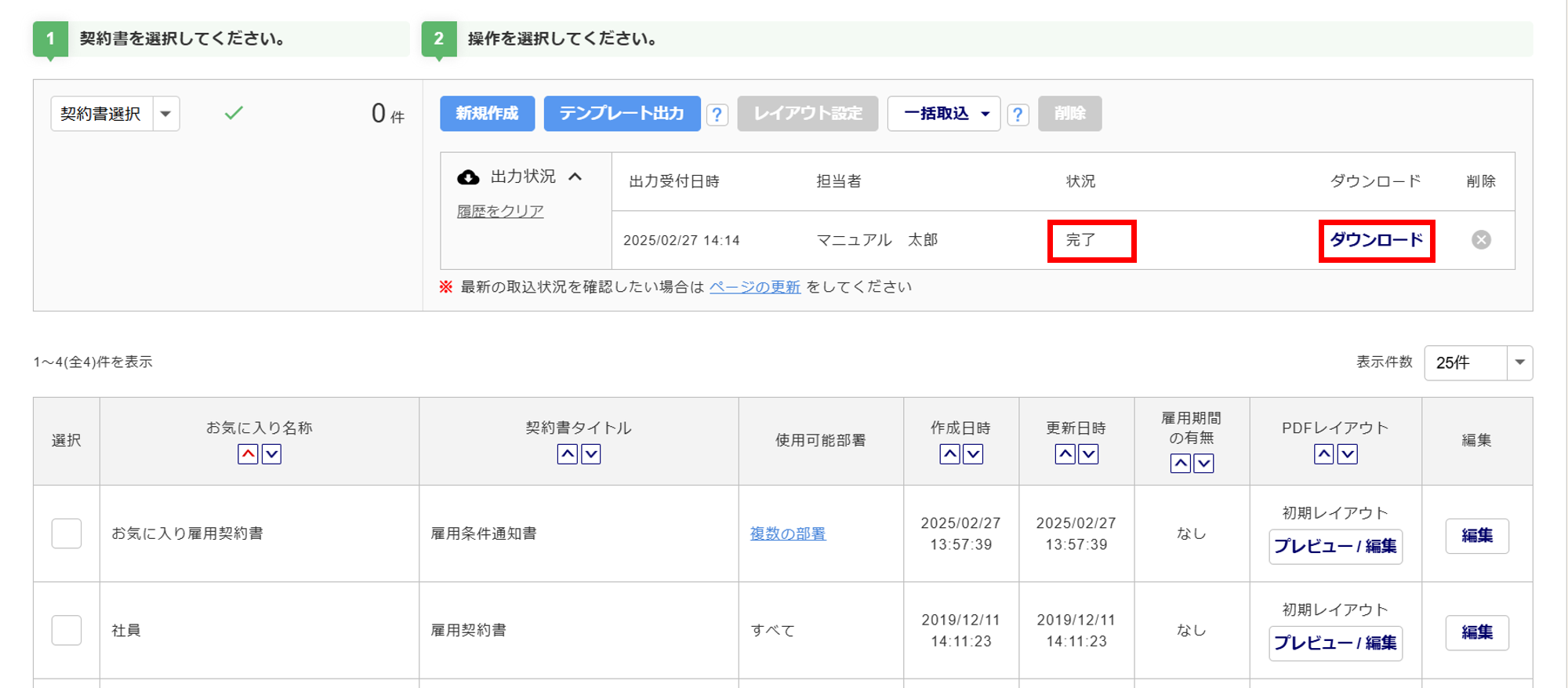Sort お気に入り名称 ascending with up arrow
Image resolution: width=1568 pixels, height=688 pixels.
[x=248, y=454]
